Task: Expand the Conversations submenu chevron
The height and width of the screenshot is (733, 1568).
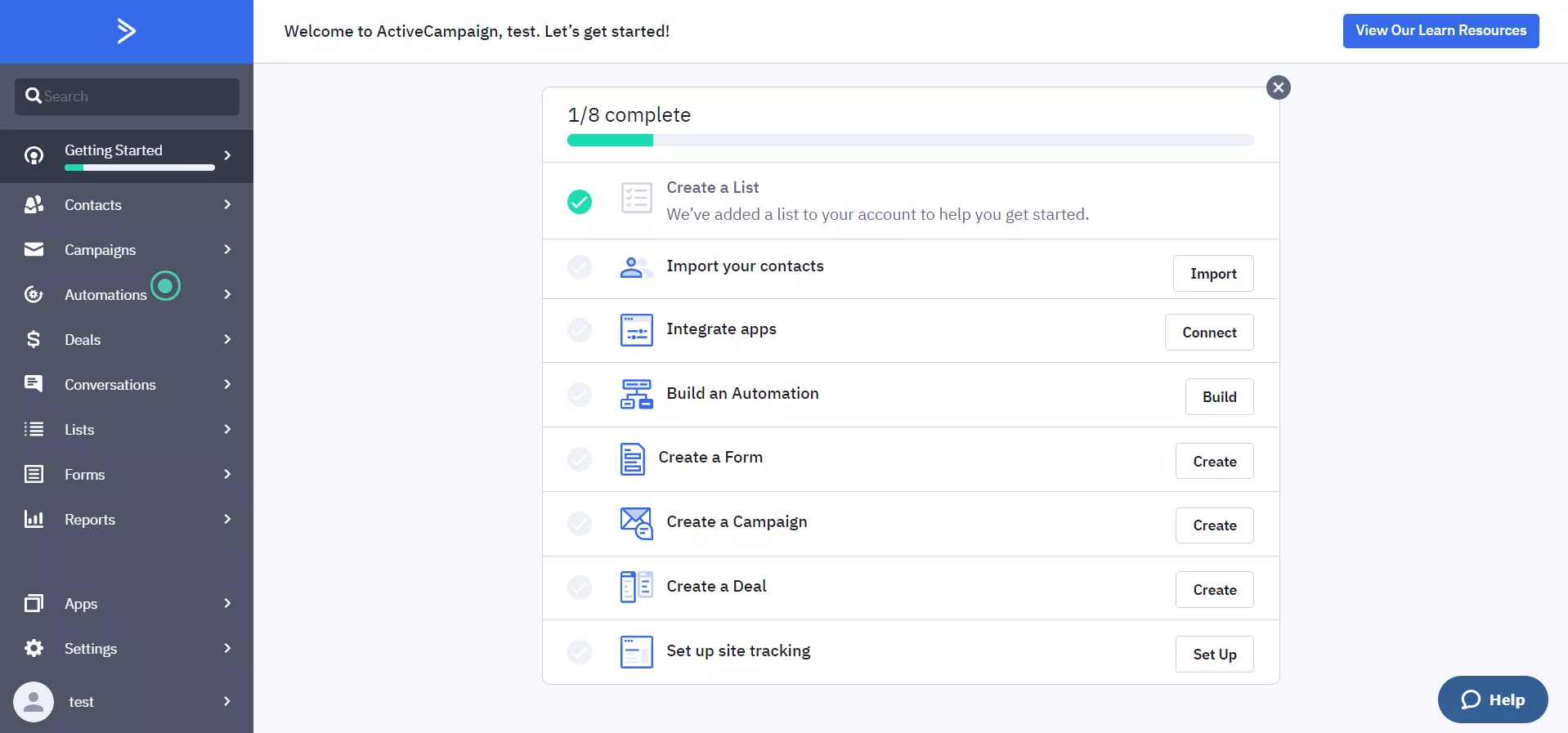Action: pyautogui.click(x=227, y=384)
